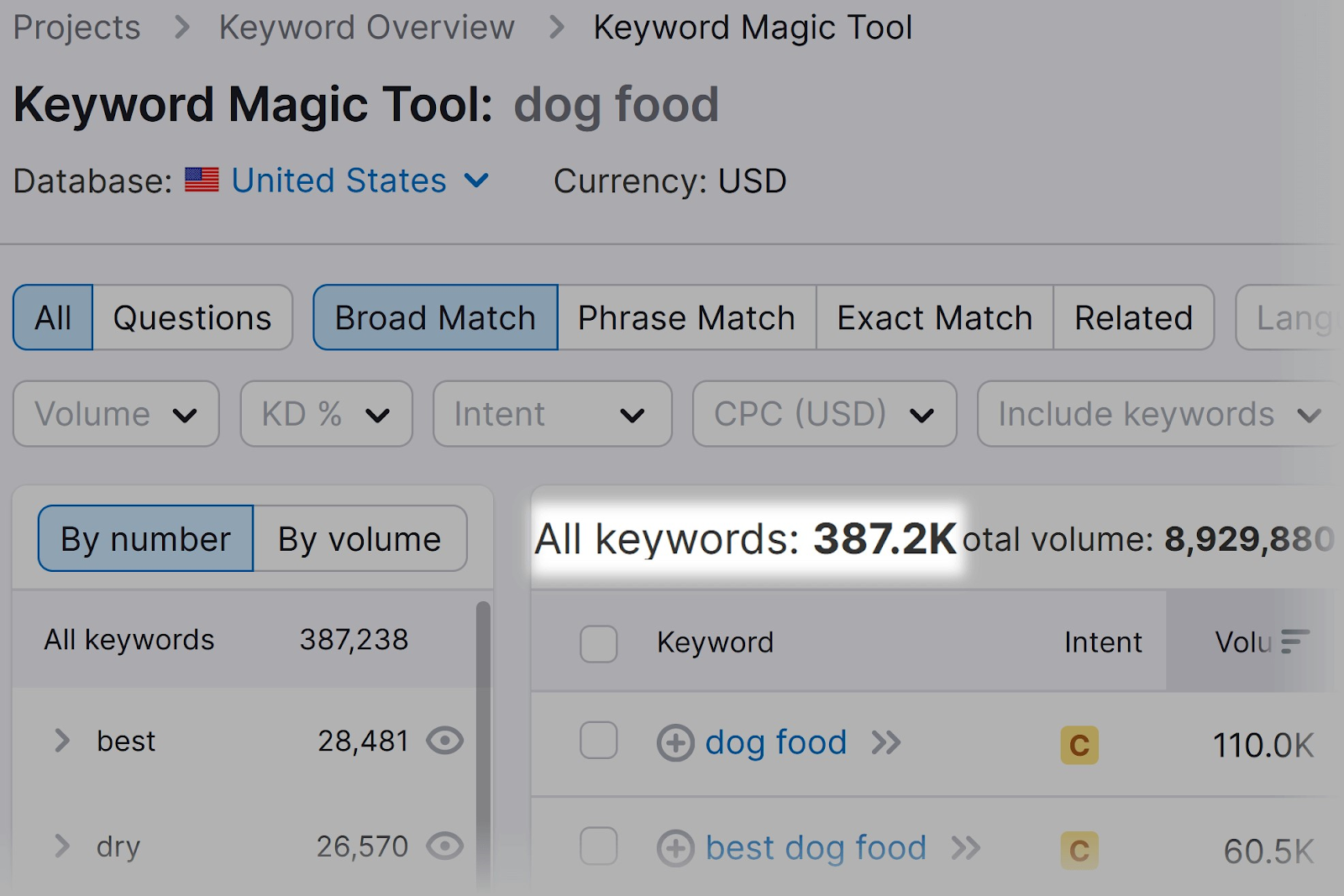Check the select-all keywords checkbox
Viewport: 1344px width, 896px height.
[599, 643]
